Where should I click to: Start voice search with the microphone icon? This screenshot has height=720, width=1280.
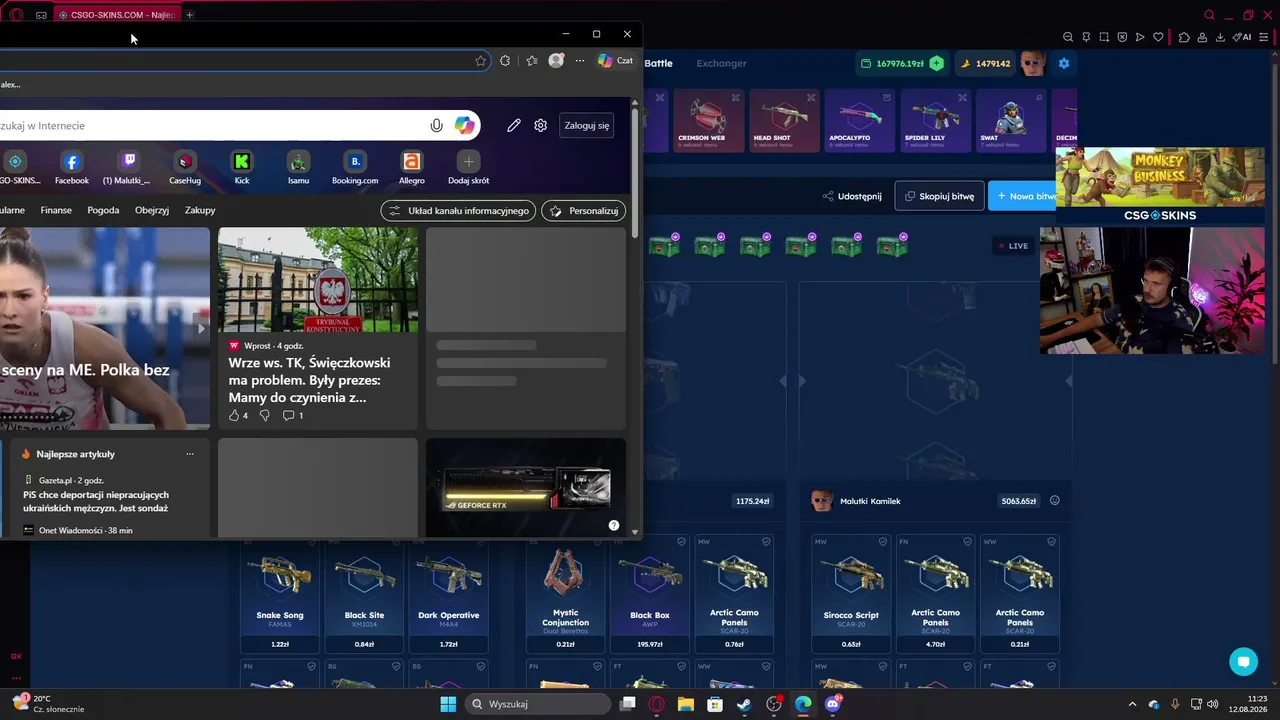click(436, 125)
